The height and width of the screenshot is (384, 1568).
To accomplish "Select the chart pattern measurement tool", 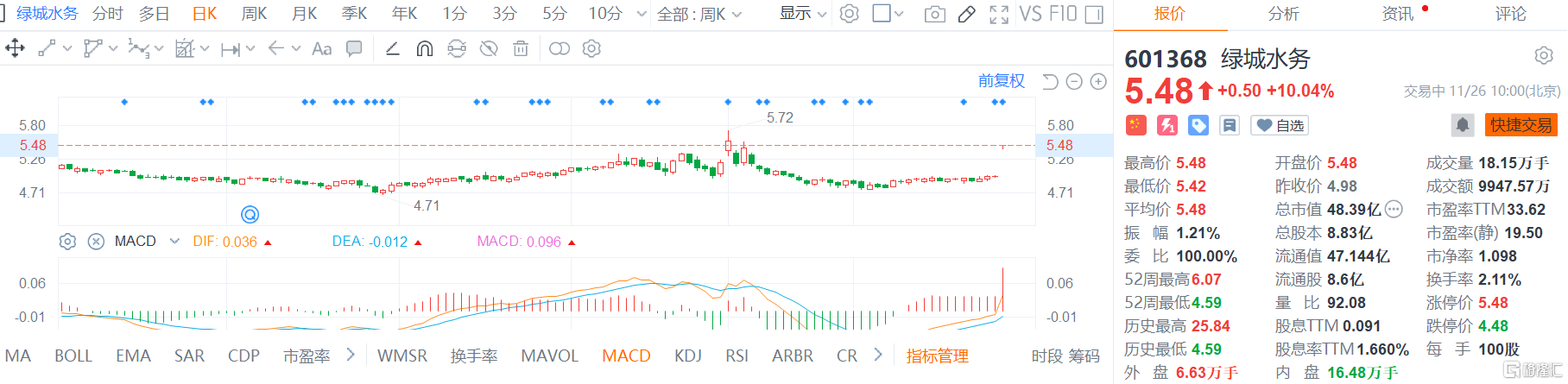I will click(185, 48).
